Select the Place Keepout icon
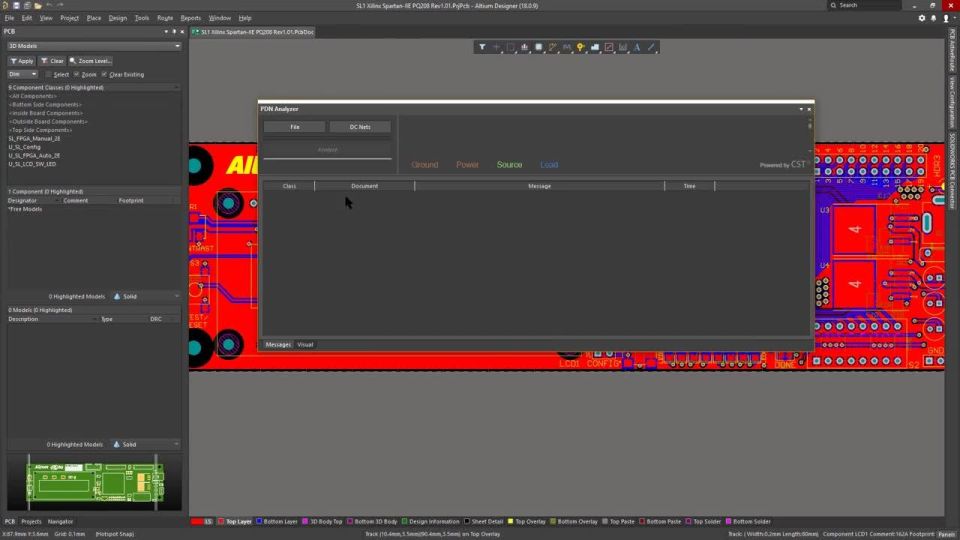 (609, 47)
